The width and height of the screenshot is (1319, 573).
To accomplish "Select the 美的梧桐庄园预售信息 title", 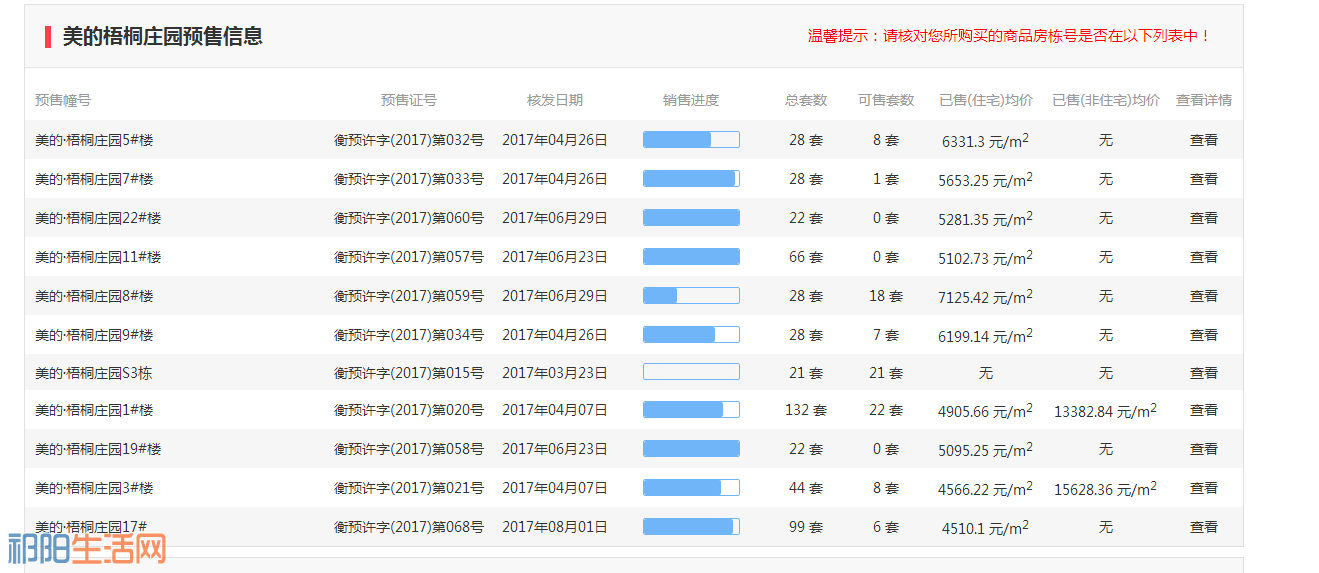I will click(163, 36).
